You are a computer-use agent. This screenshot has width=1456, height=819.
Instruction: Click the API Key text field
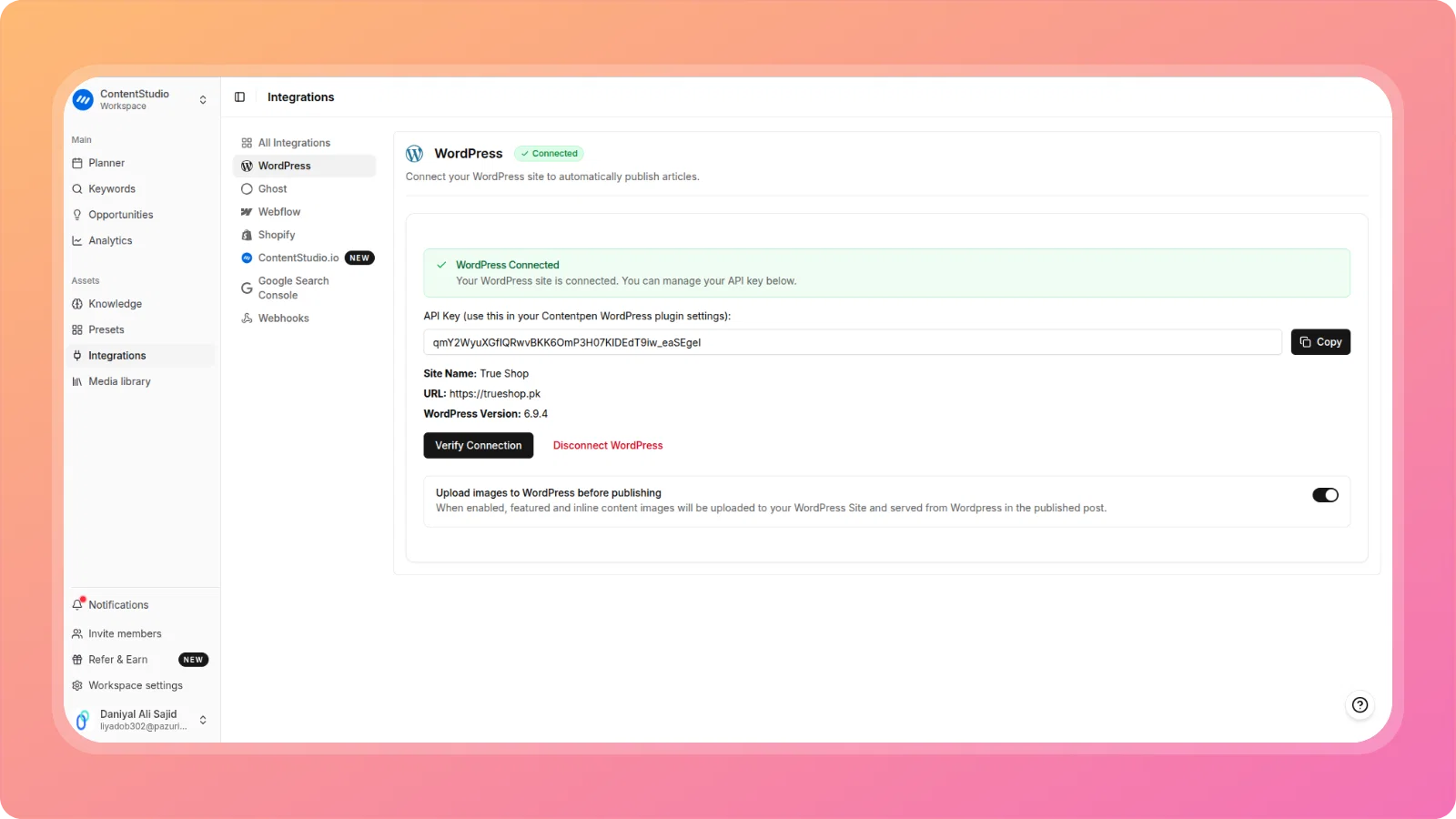(853, 342)
